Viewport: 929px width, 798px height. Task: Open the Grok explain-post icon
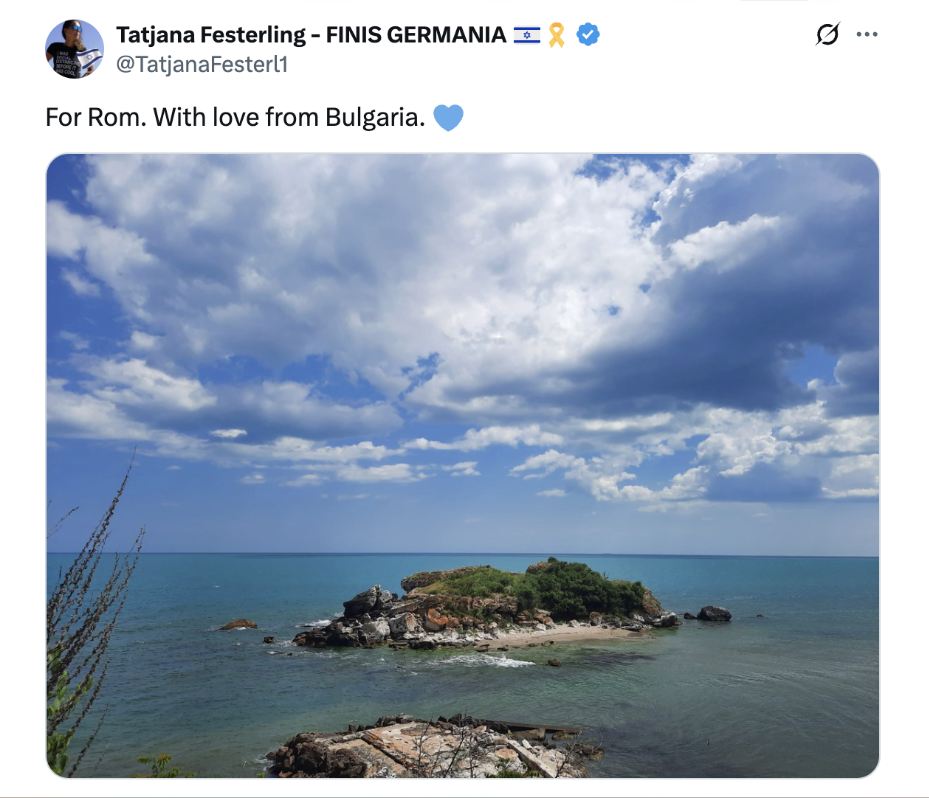pos(827,34)
